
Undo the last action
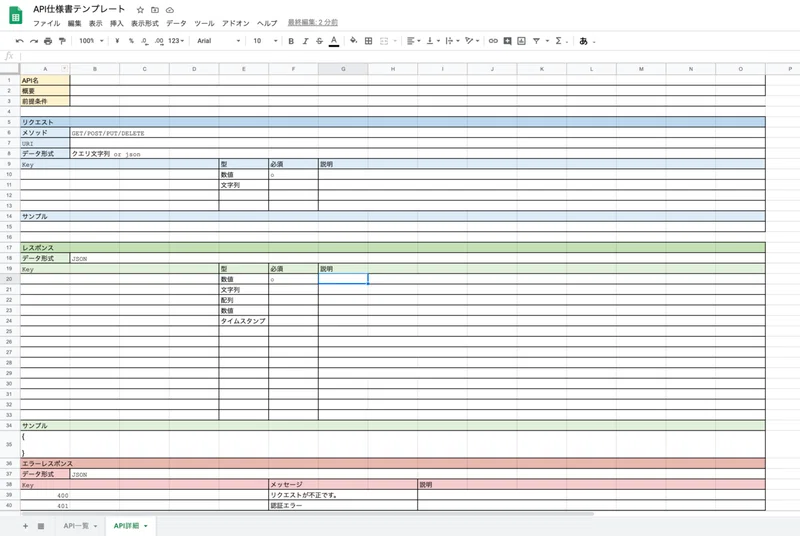coord(19,41)
